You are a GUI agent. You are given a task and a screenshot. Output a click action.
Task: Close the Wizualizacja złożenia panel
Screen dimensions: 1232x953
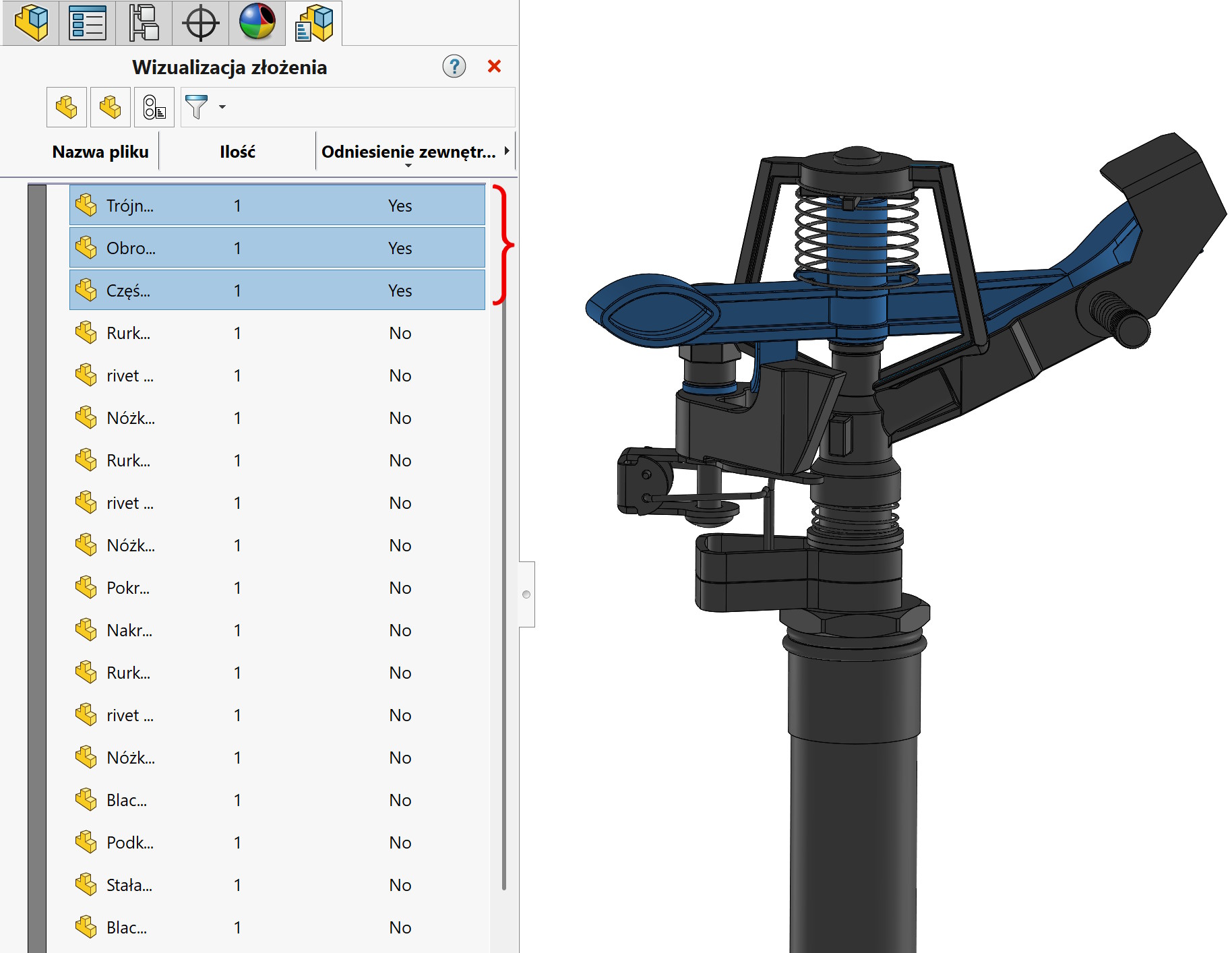pos(494,66)
